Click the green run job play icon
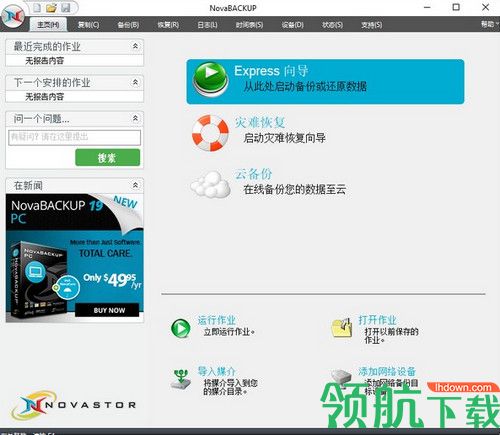Screen dimensions: 500x435 coord(181,328)
